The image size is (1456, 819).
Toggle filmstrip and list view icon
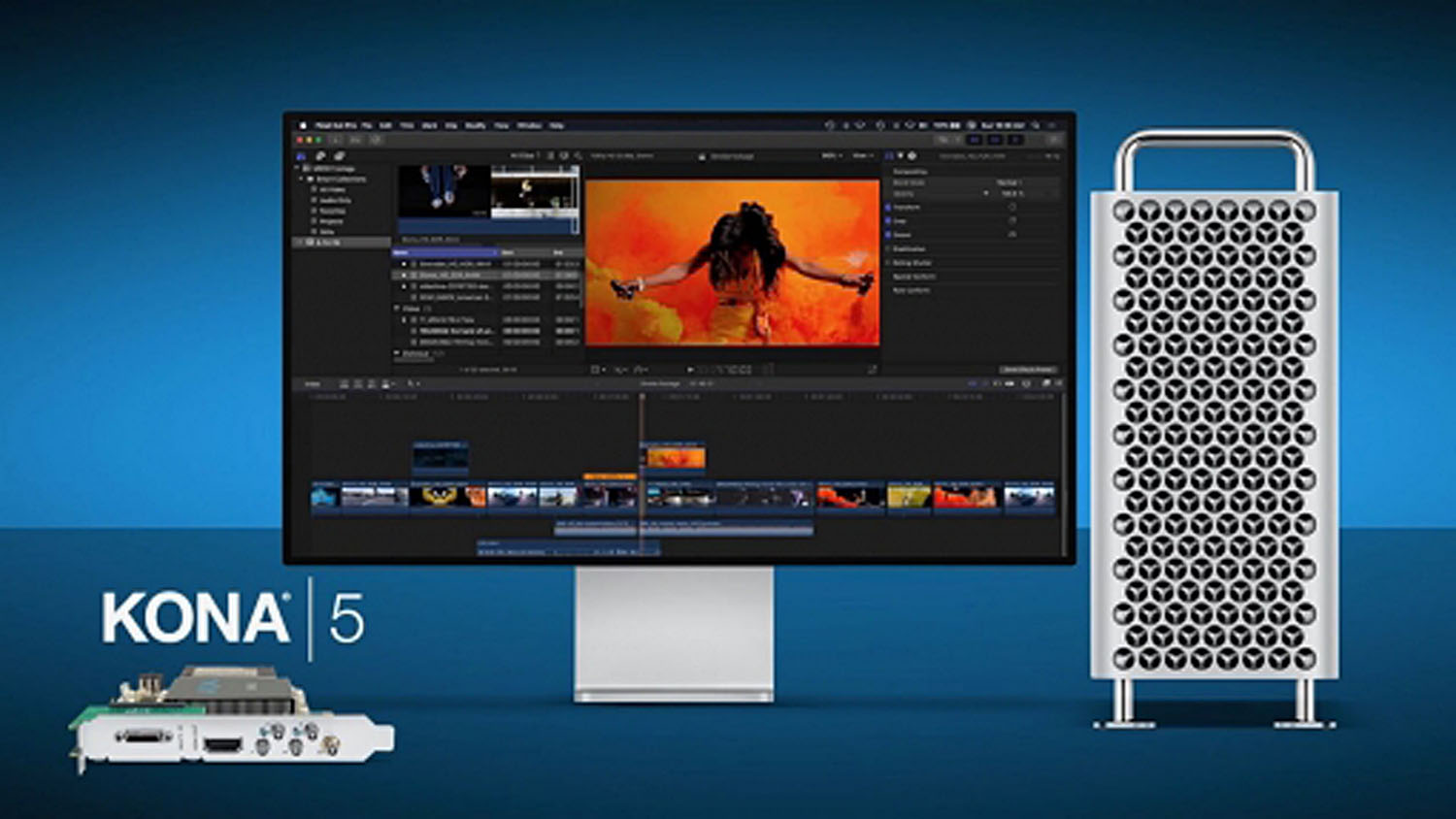(x=550, y=155)
